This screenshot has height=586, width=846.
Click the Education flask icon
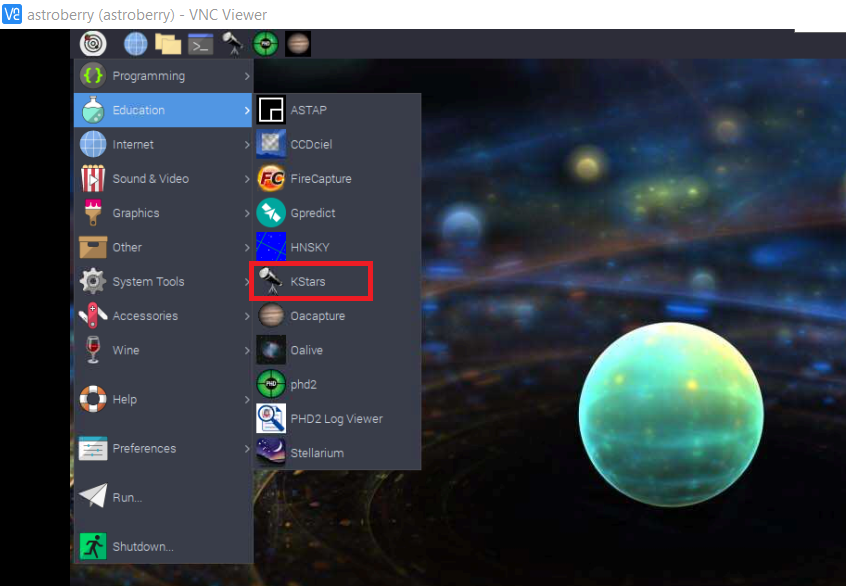click(93, 110)
